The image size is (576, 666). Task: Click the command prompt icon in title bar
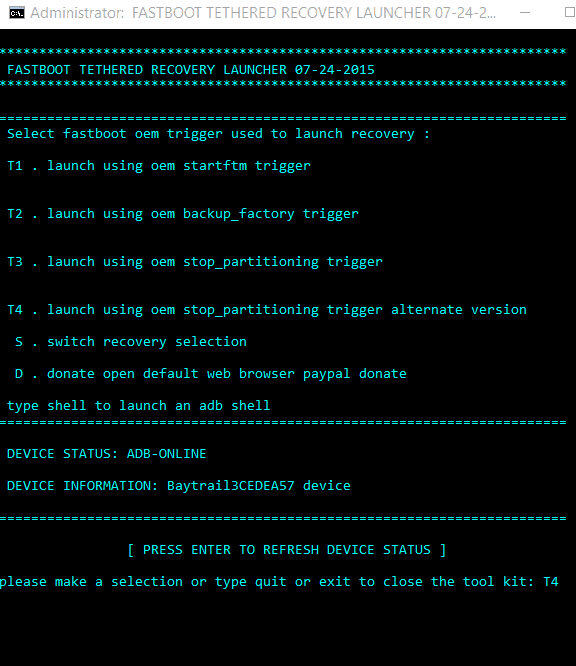click(17, 13)
